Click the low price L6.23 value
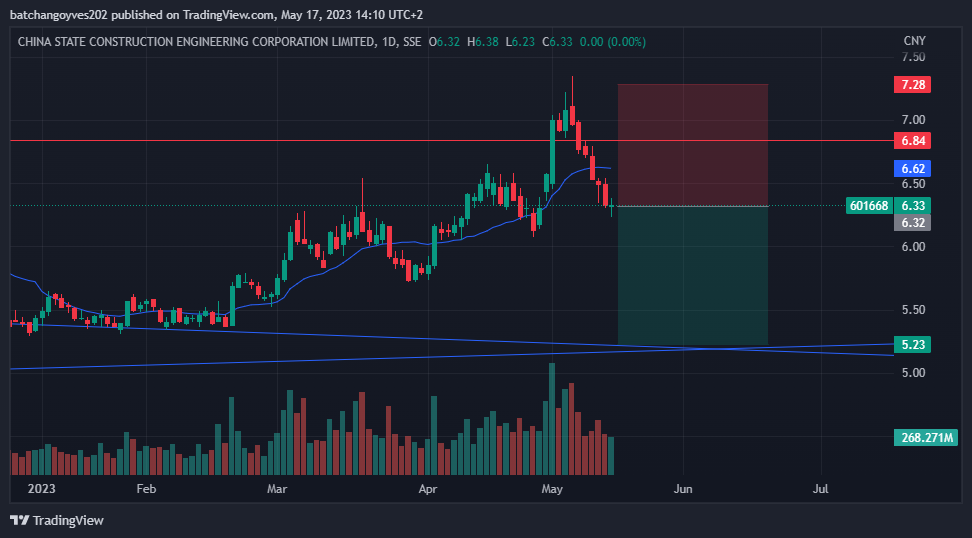Image resolution: width=972 pixels, height=538 pixels. click(x=520, y=42)
